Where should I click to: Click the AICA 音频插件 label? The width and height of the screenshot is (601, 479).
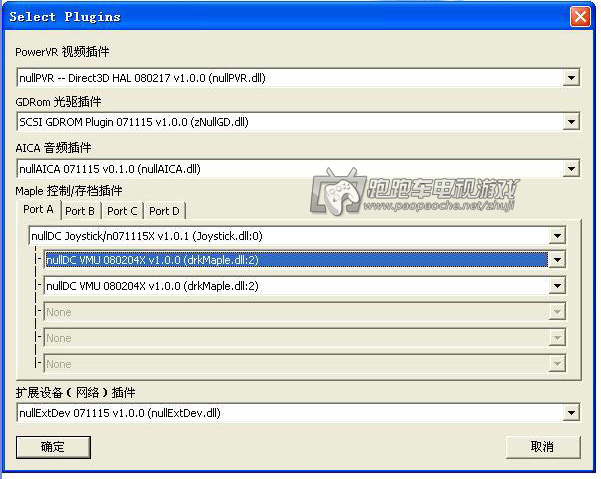[x=53, y=148]
